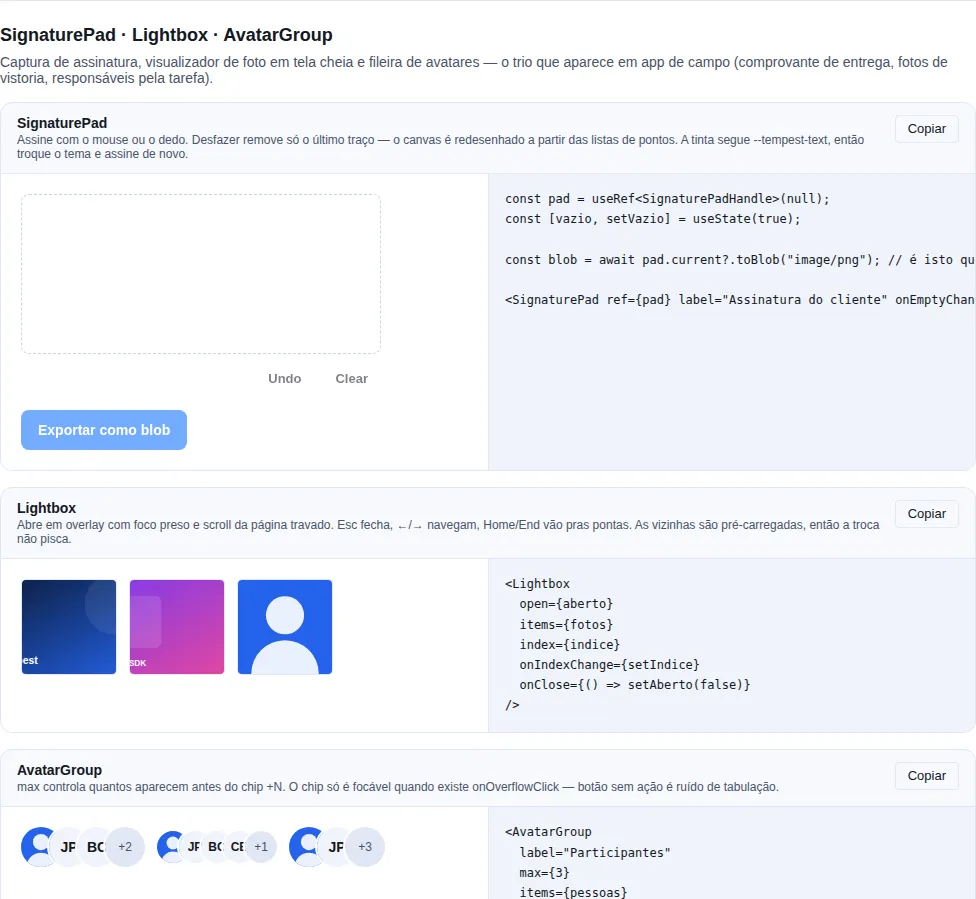Click the description starting 'Assine com o mouse'

[440, 147]
